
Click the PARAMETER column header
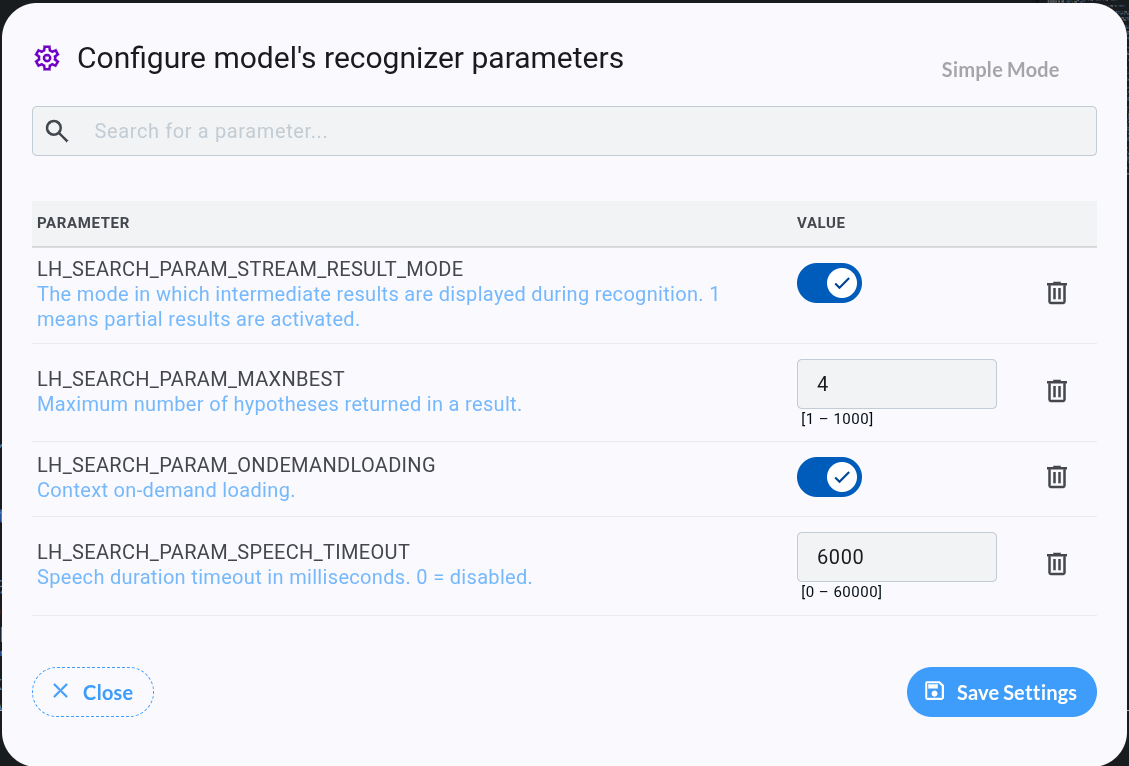pyautogui.click(x=84, y=223)
